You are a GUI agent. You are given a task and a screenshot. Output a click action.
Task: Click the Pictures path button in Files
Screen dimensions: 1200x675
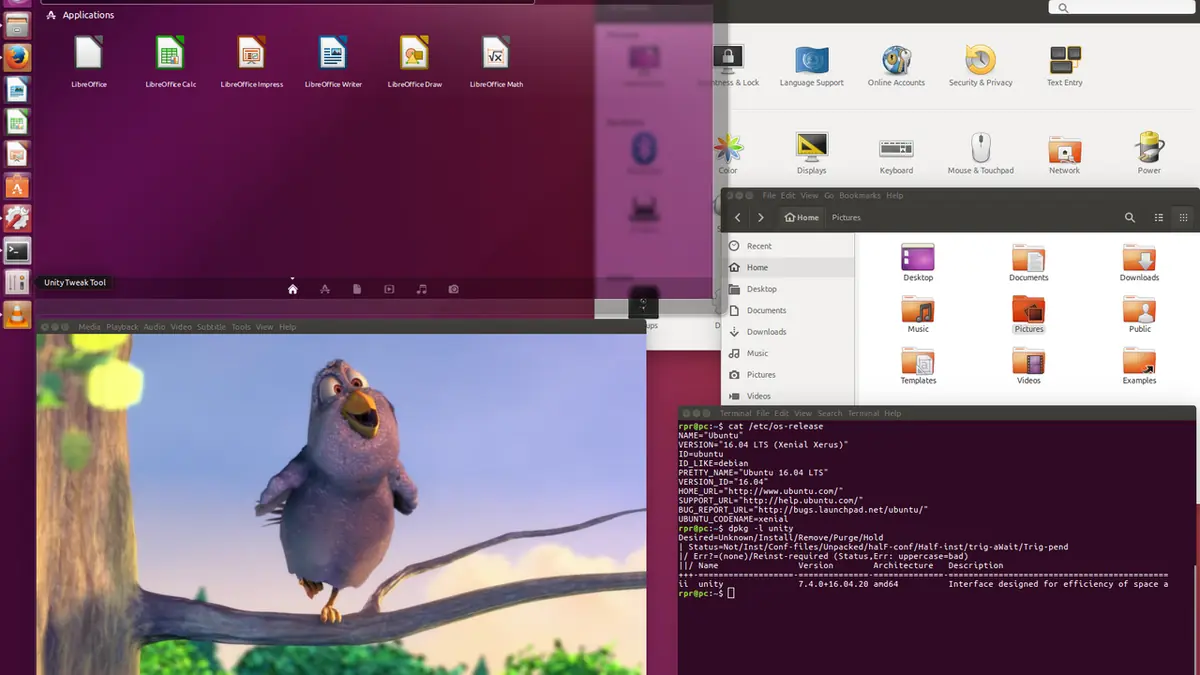click(846, 217)
